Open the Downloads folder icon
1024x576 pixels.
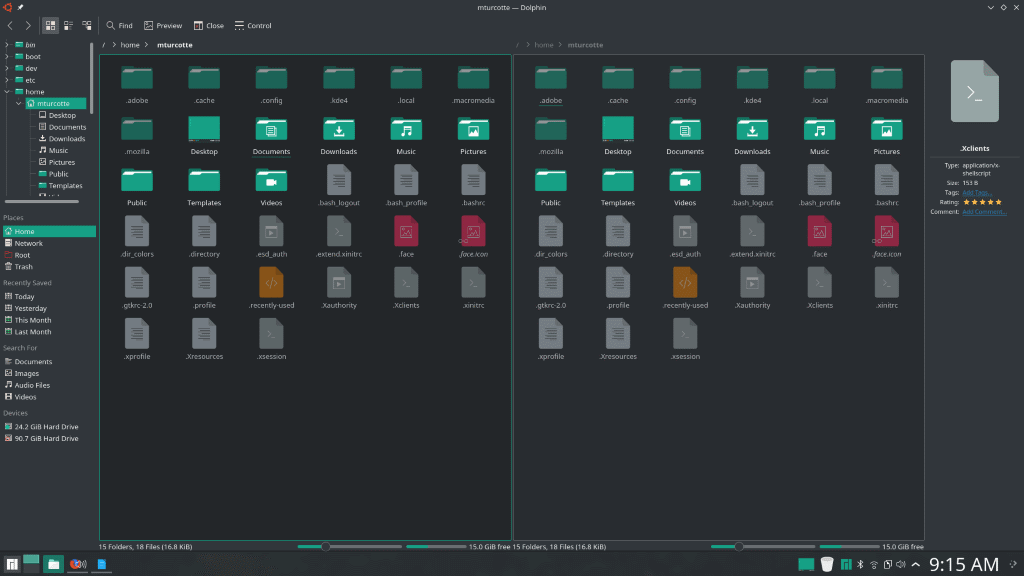[x=338, y=130]
